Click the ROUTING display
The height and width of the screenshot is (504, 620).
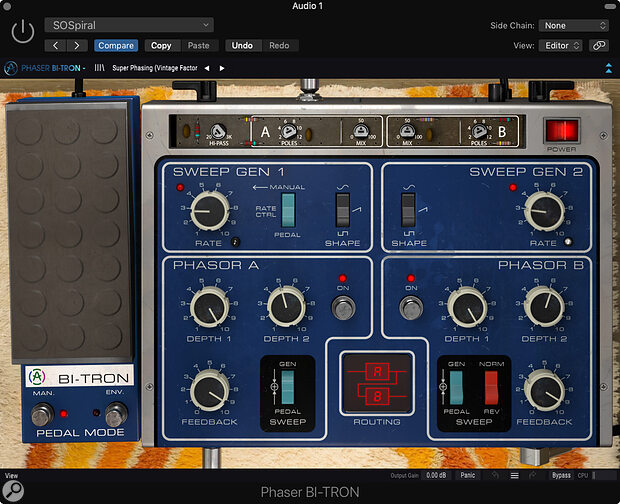377,383
